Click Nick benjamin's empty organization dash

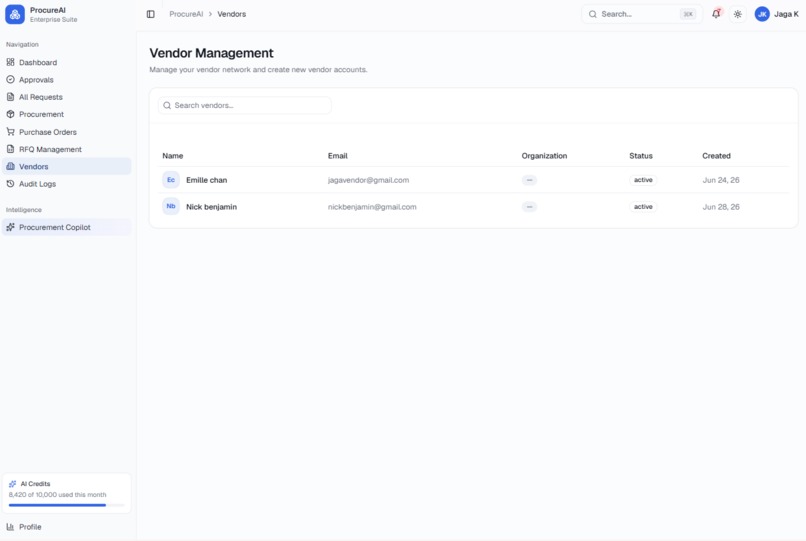pos(529,207)
